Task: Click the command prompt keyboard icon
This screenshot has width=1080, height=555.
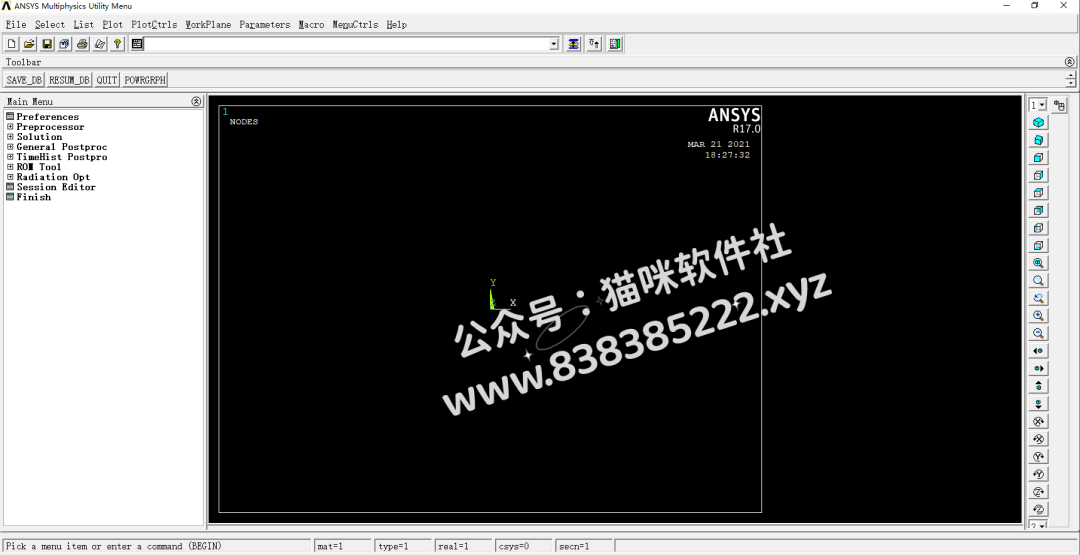Action: [x=136, y=44]
